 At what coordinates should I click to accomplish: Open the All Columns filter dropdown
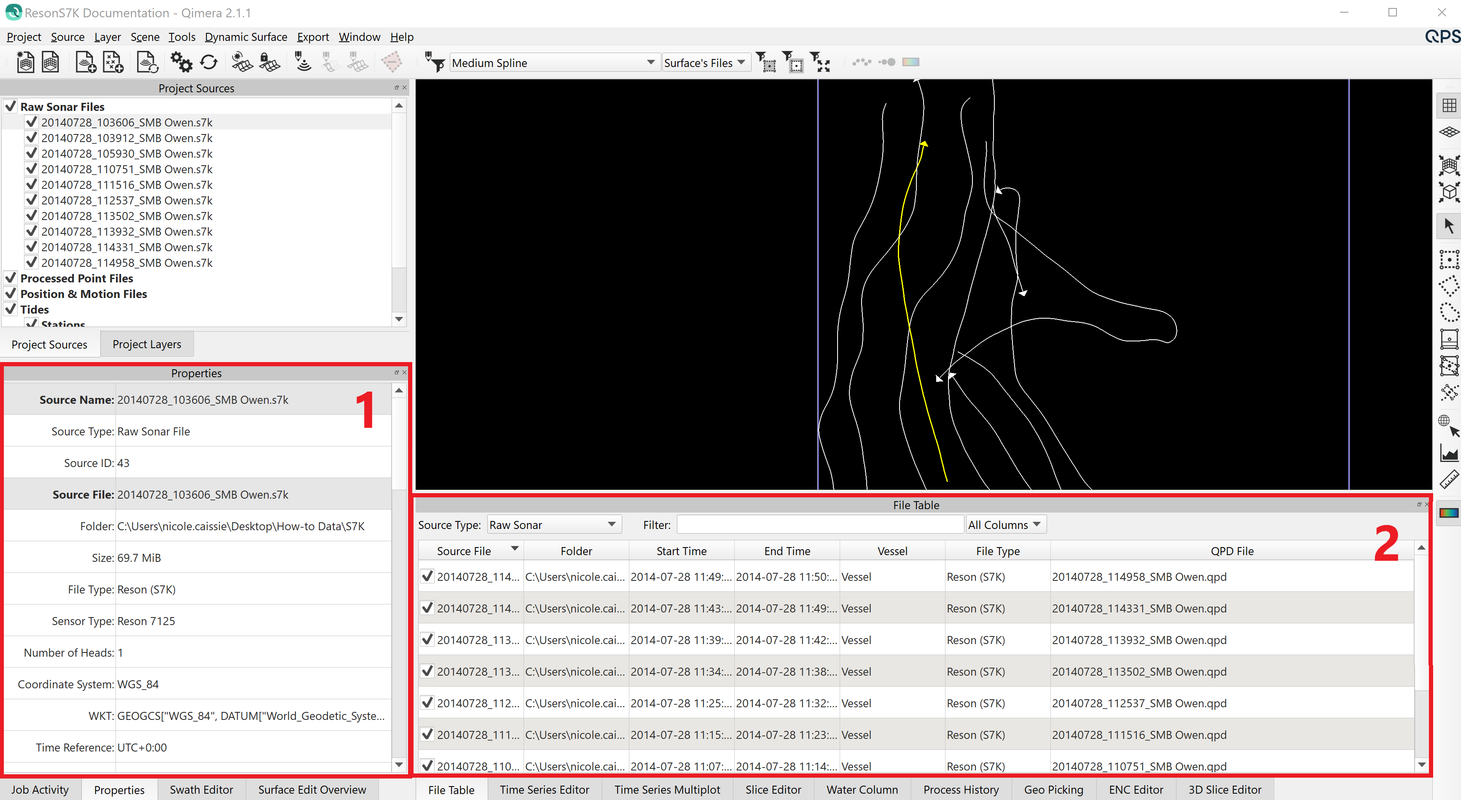(x=1005, y=525)
